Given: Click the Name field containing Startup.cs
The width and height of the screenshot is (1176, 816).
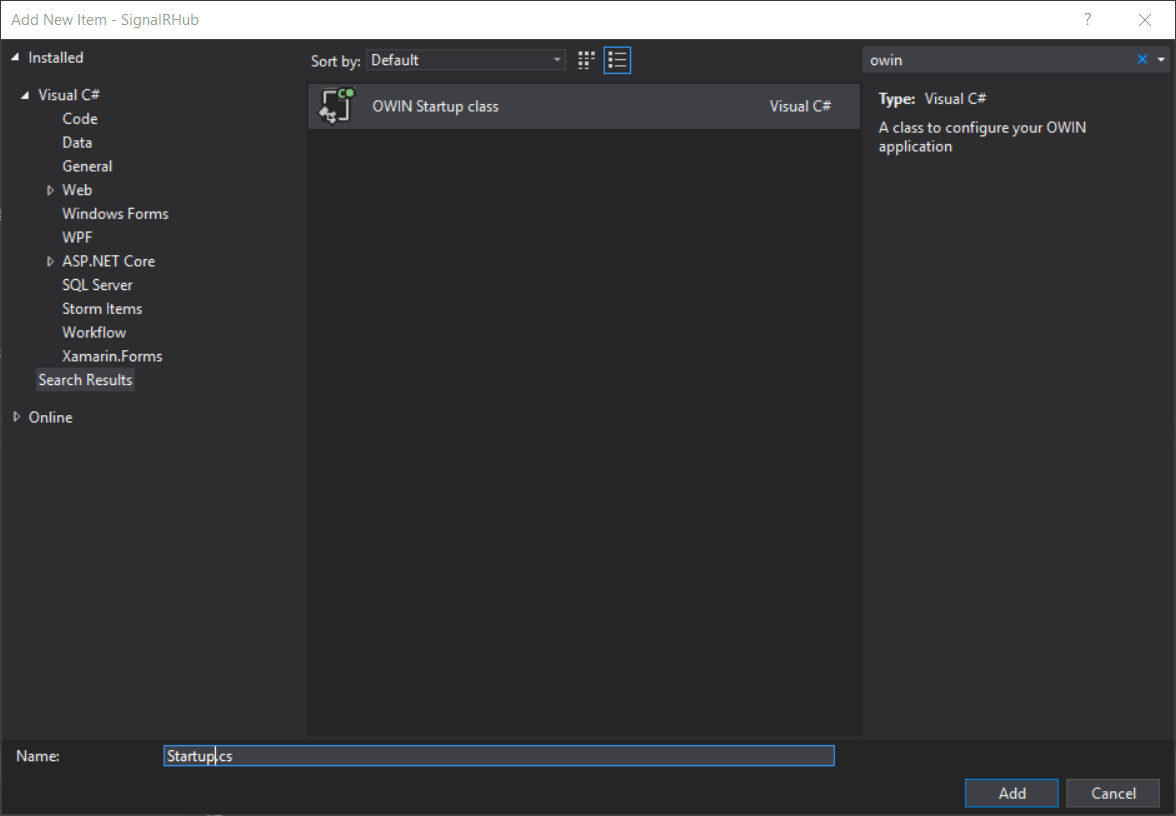Looking at the screenshot, I should [499, 756].
